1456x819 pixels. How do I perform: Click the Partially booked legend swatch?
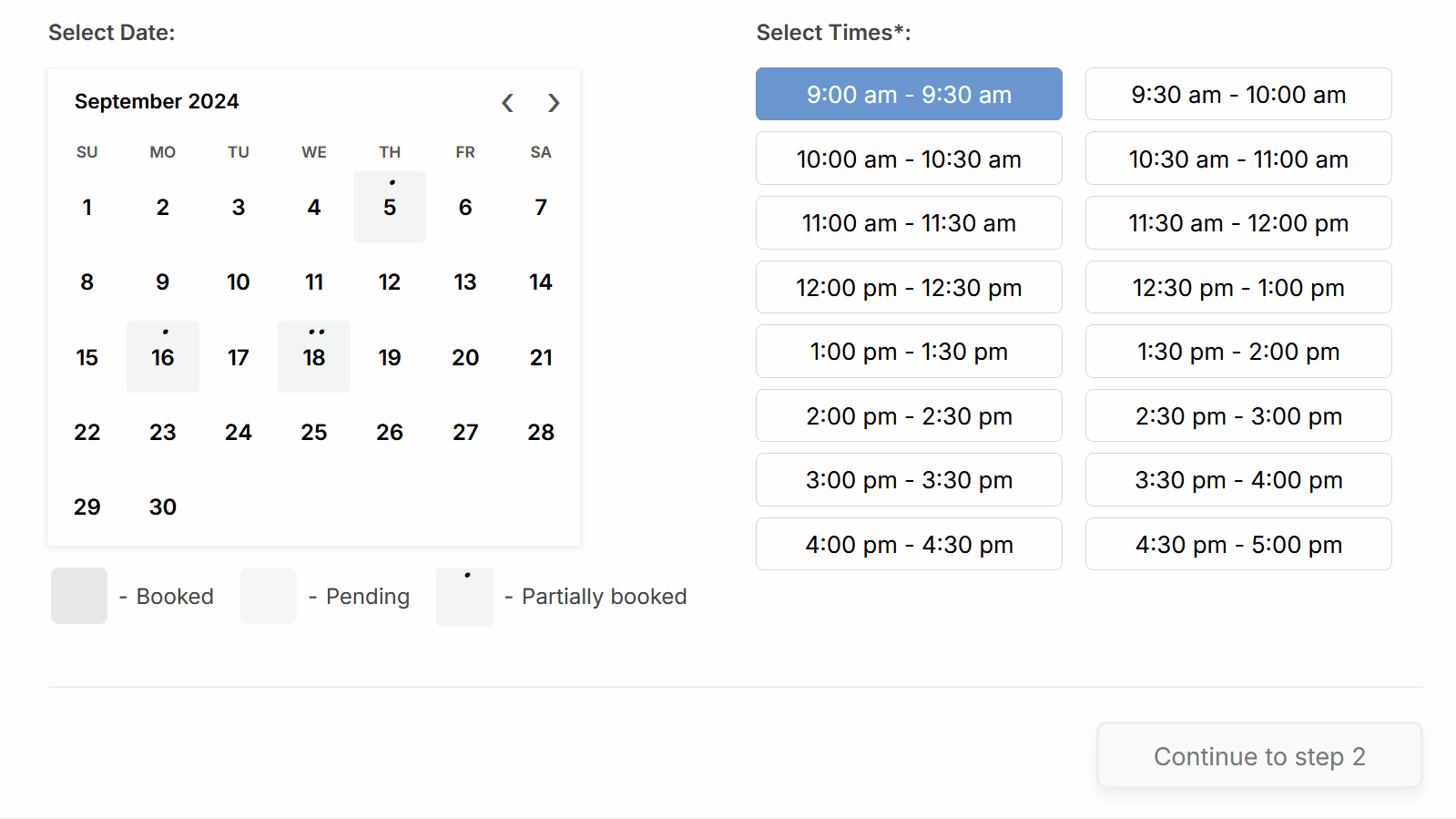(464, 597)
